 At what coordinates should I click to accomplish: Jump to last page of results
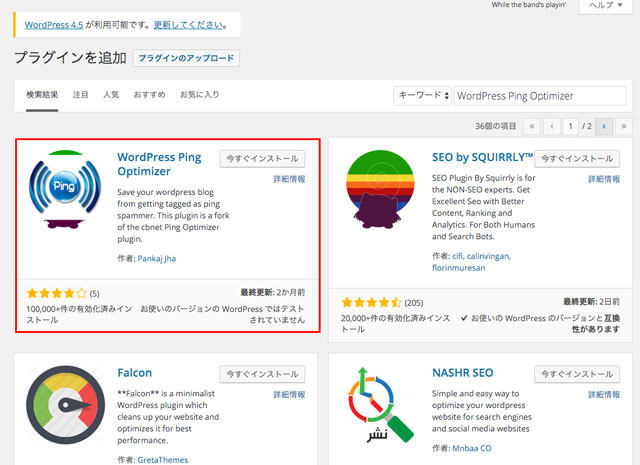click(x=624, y=127)
